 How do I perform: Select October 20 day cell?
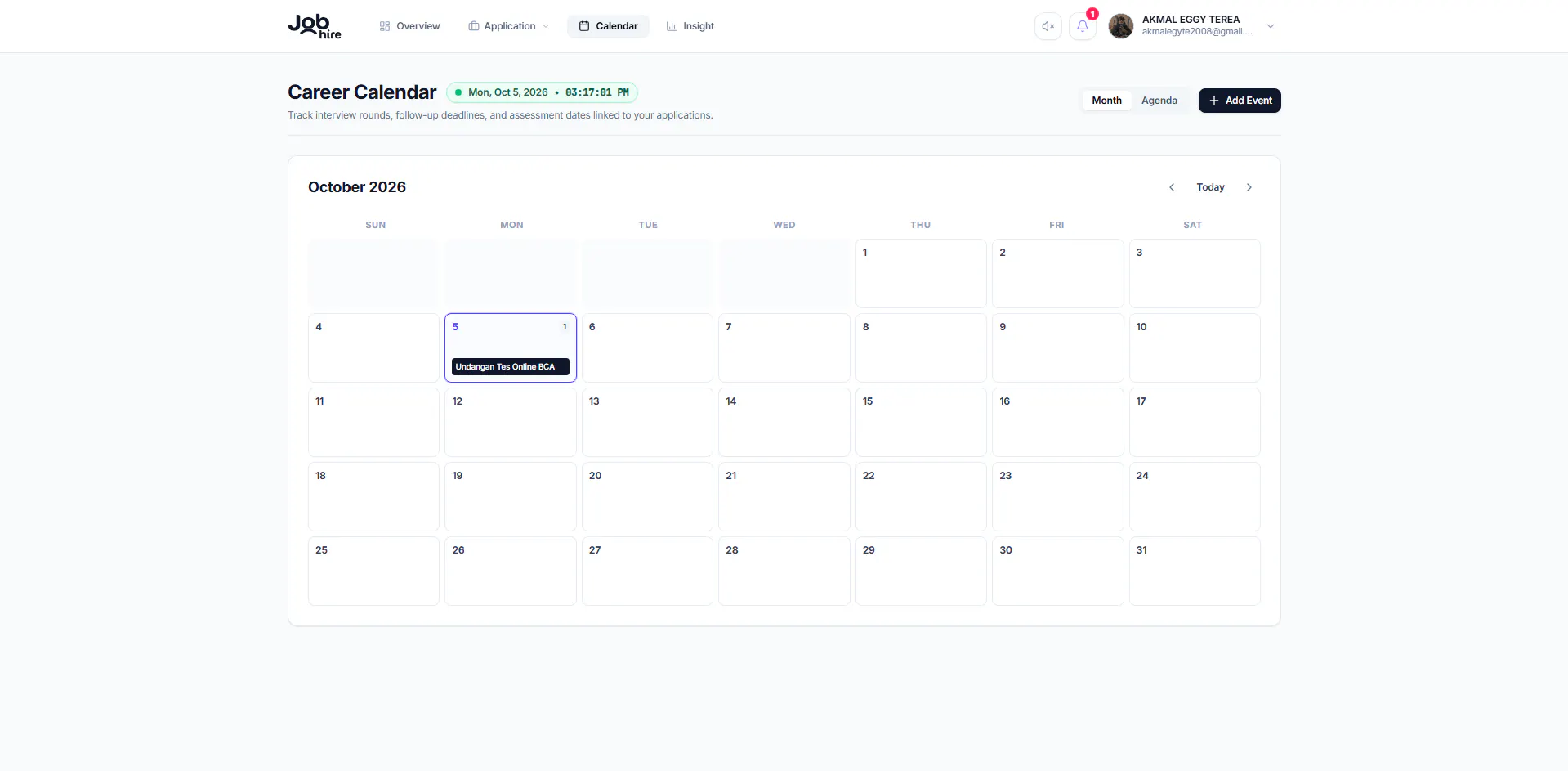tap(647, 496)
